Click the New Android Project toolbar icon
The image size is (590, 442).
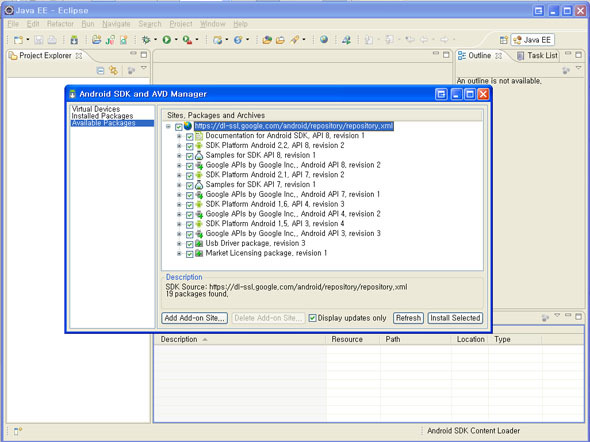coord(96,40)
